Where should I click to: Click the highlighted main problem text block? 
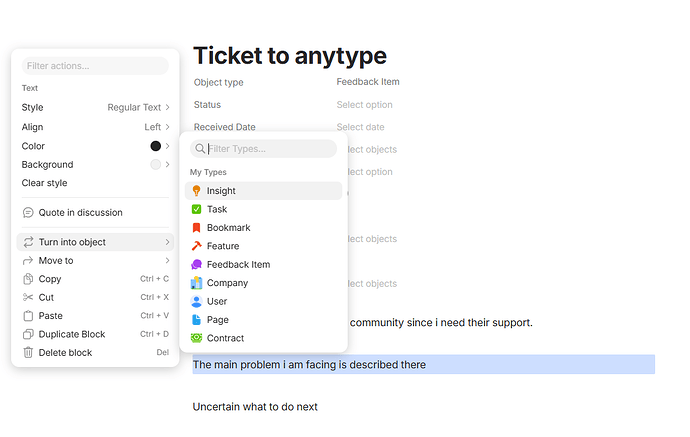click(423, 365)
